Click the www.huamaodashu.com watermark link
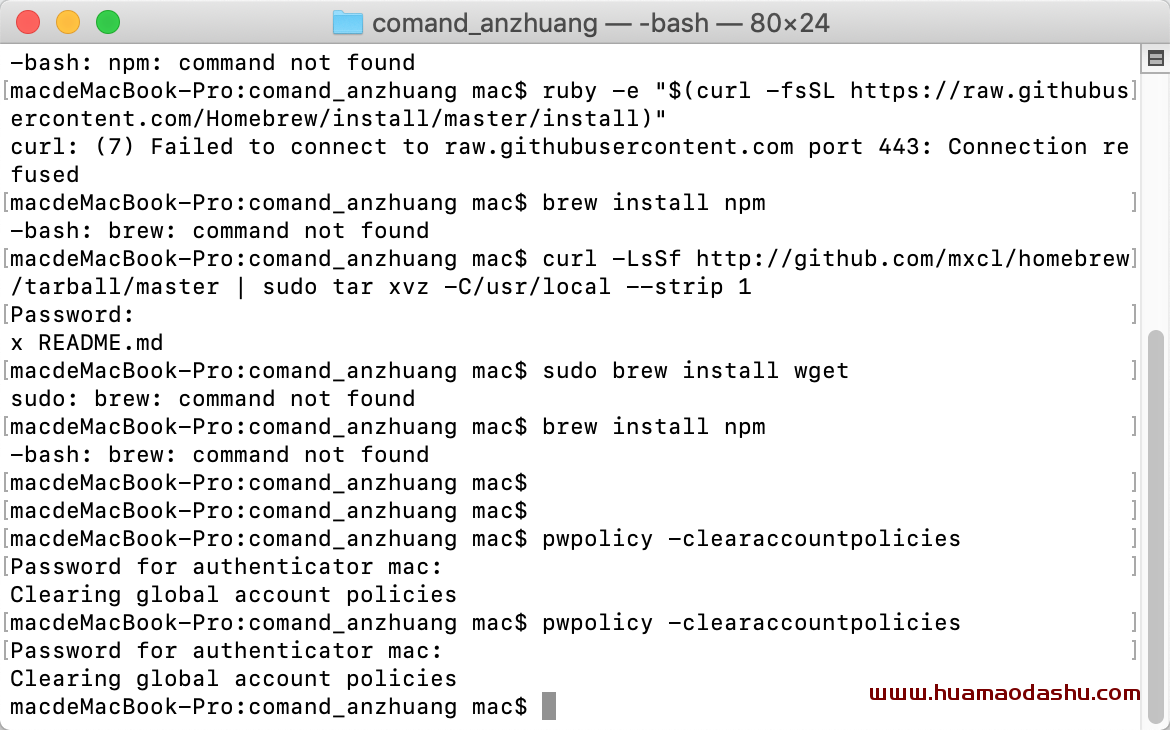 (1004, 693)
